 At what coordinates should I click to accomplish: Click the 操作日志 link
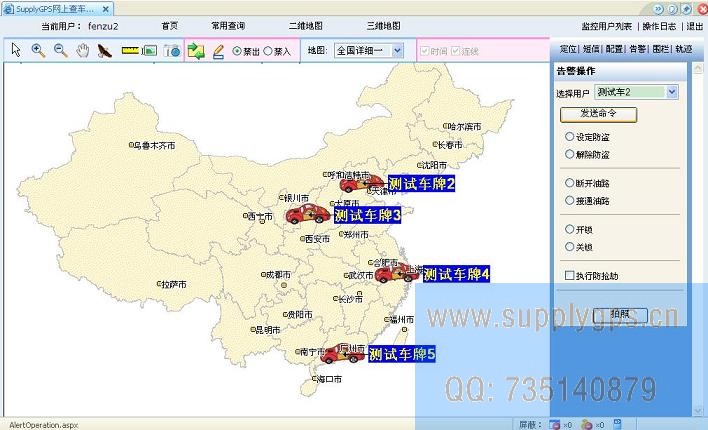click(x=658, y=26)
